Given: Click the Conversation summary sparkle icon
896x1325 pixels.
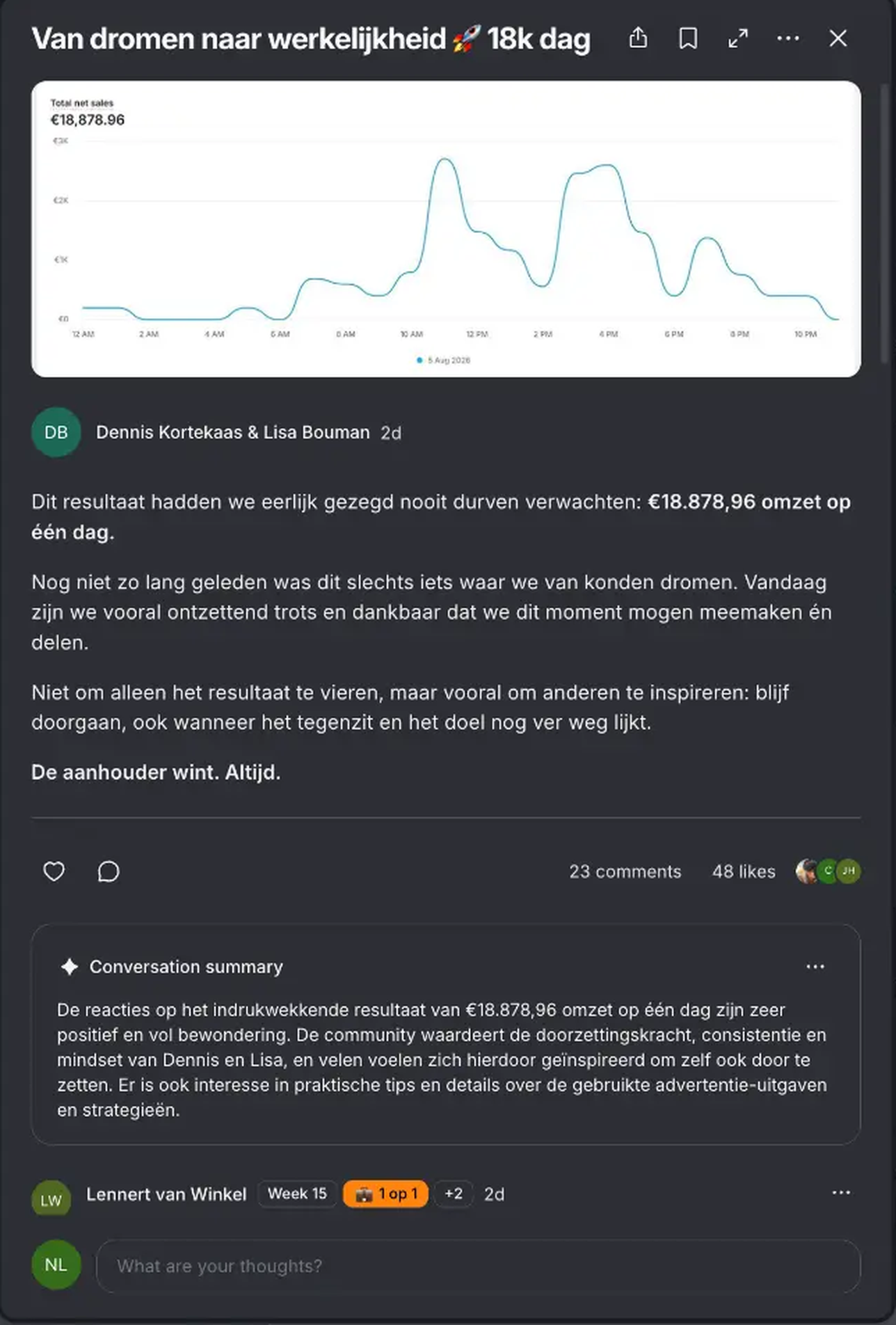Looking at the screenshot, I should tap(70, 967).
